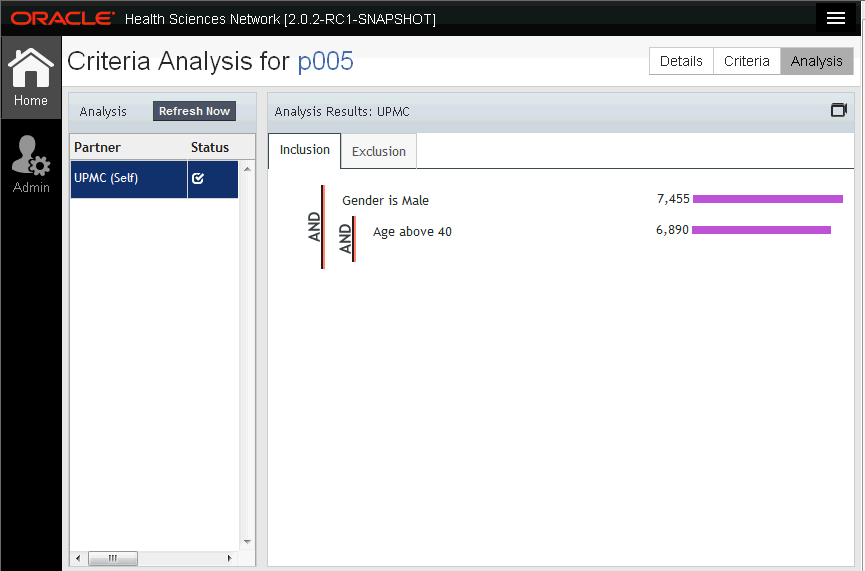Click the inner AND group label
Viewport: 865px width, 571px height.
(345, 238)
